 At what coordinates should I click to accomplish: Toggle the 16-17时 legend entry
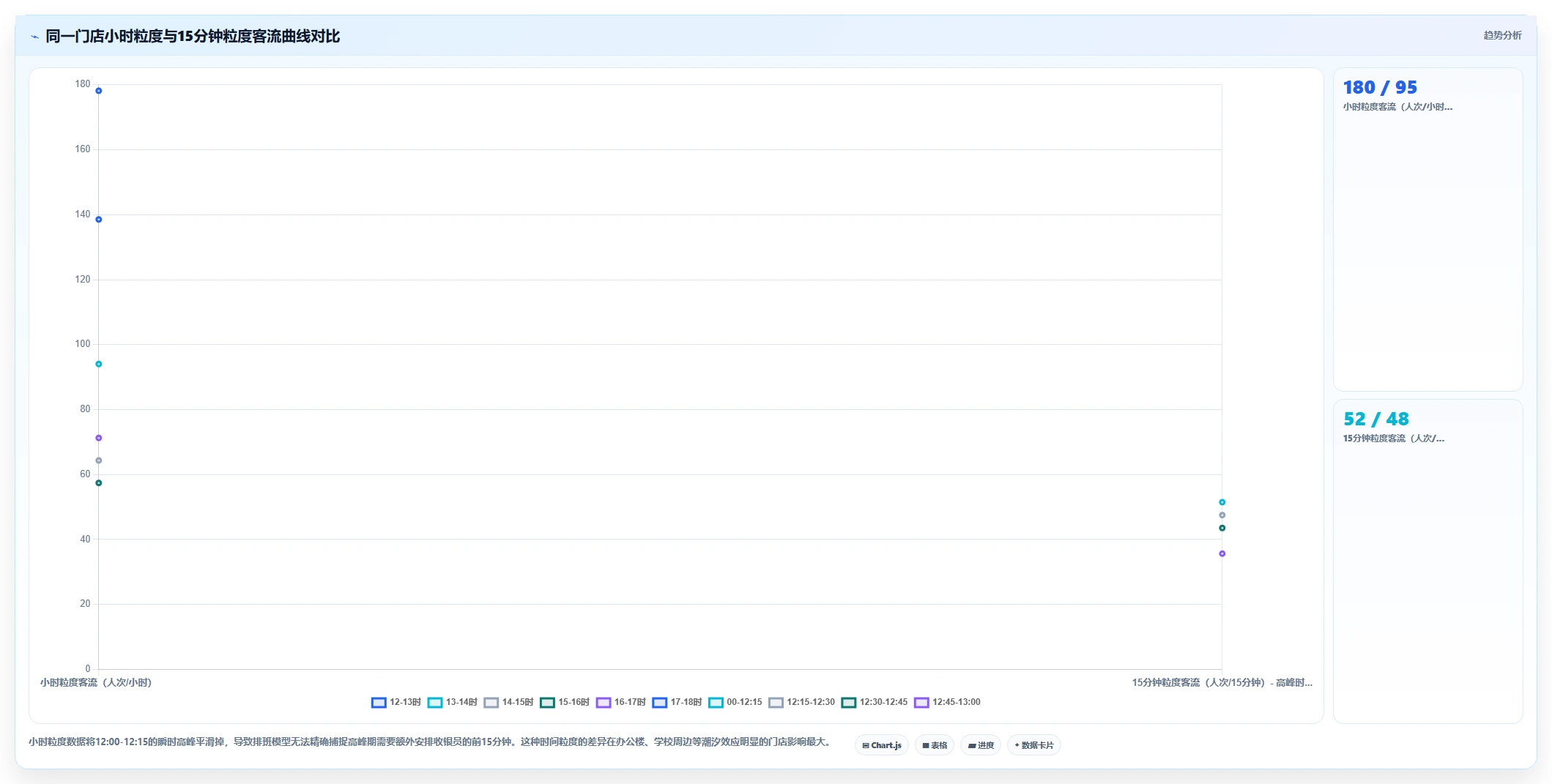(x=621, y=703)
